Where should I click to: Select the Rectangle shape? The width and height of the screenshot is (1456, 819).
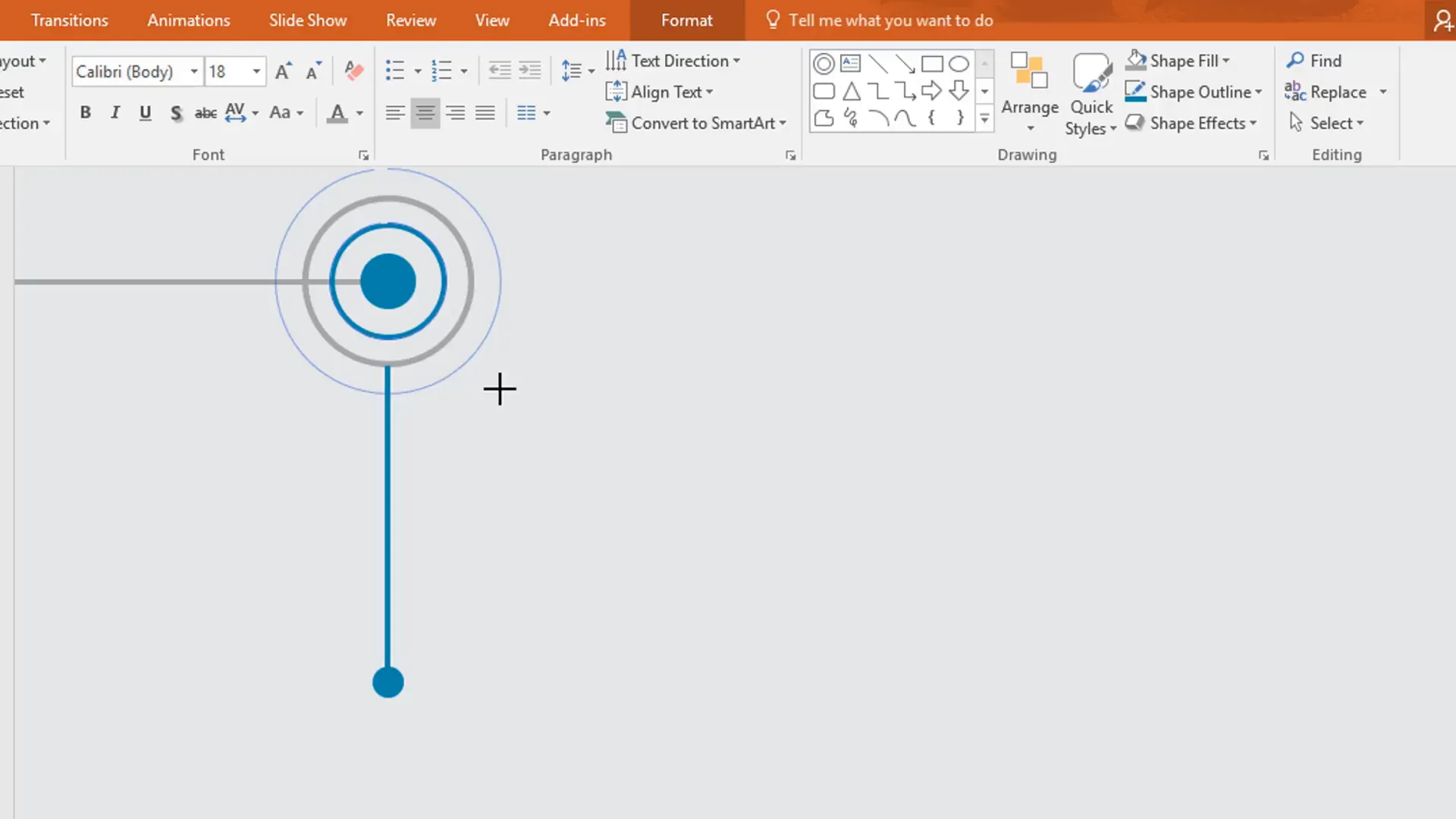(x=932, y=64)
